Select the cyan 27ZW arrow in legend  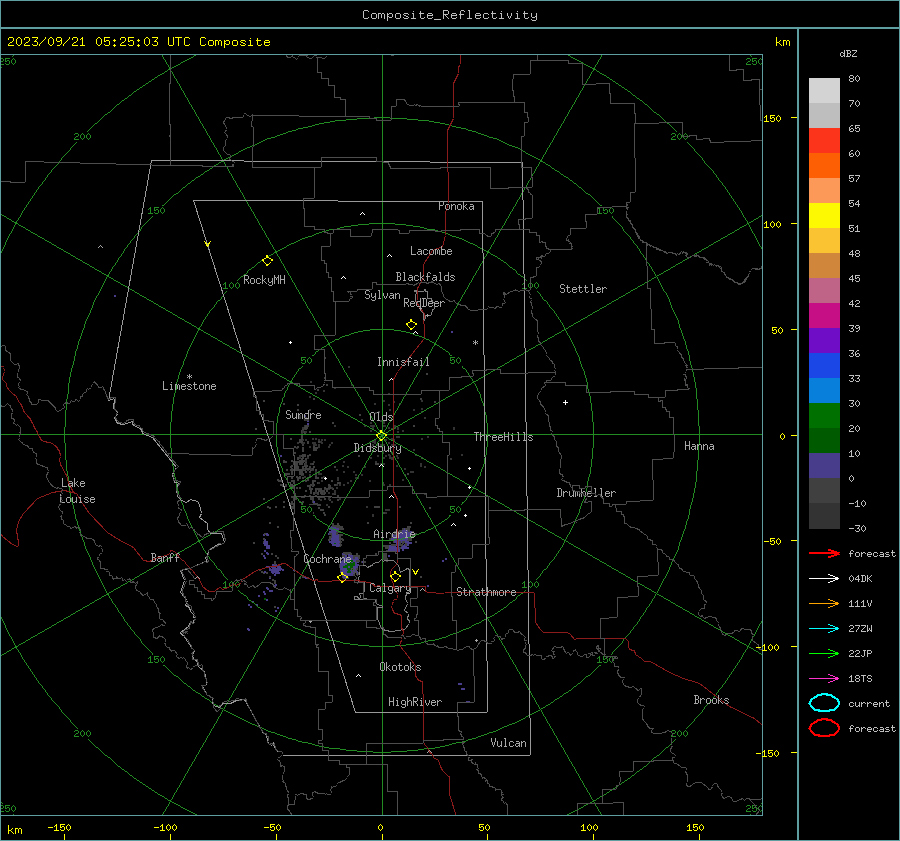[x=824, y=628]
